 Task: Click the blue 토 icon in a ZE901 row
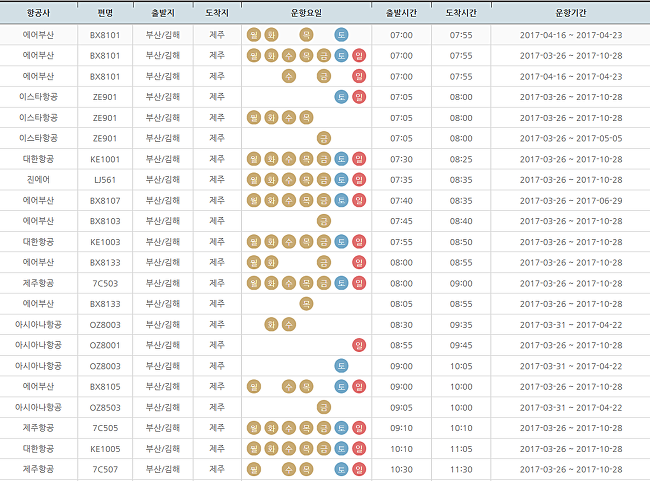(341, 97)
